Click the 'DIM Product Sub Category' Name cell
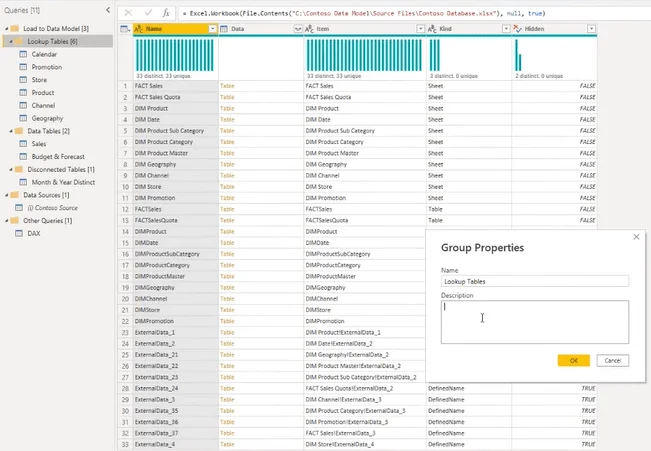 pos(175,130)
